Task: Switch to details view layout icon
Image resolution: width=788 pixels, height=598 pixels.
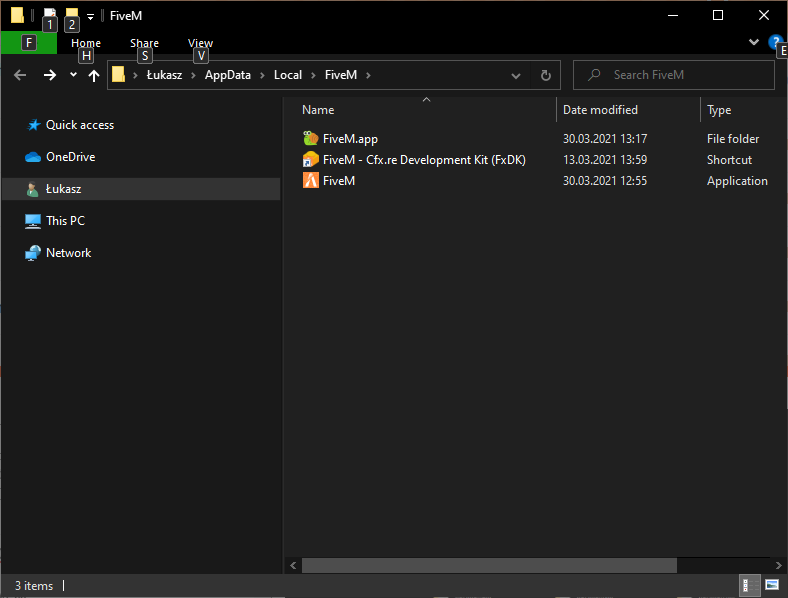Action: (748, 585)
